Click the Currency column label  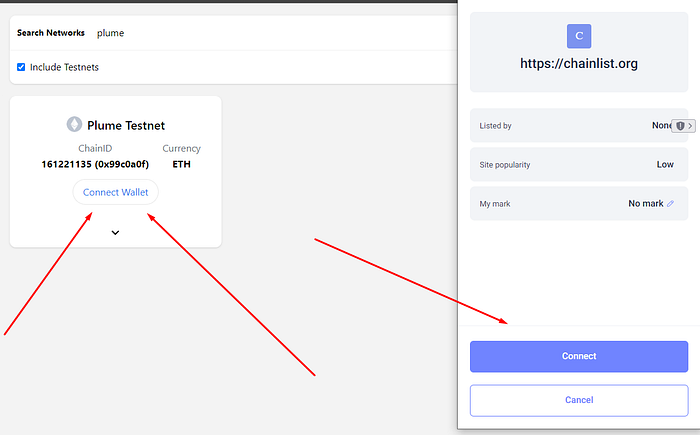tap(181, 148)
